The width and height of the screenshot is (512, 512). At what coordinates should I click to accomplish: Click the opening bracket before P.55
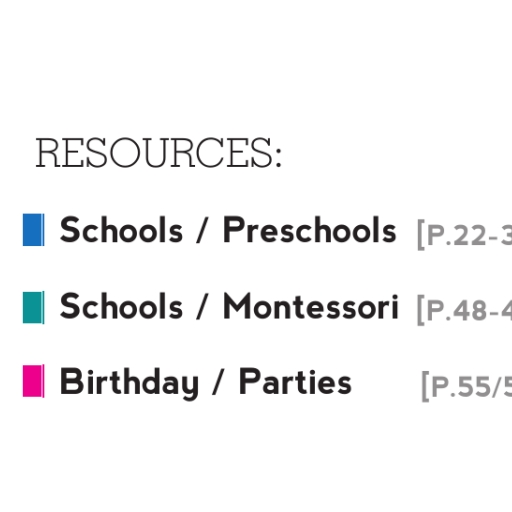[425, 387]
